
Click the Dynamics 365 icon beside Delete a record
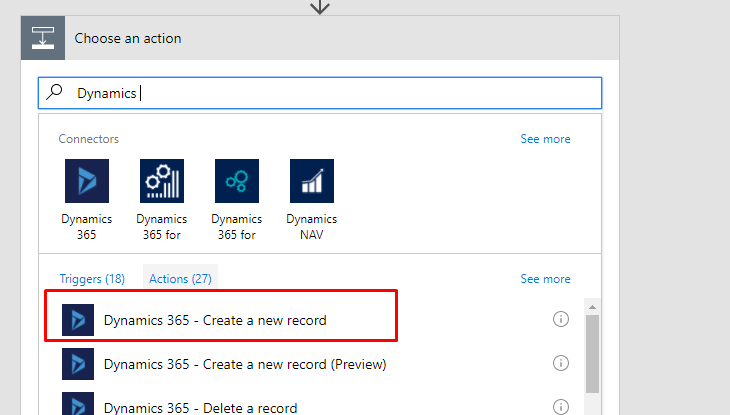point(78,403)
